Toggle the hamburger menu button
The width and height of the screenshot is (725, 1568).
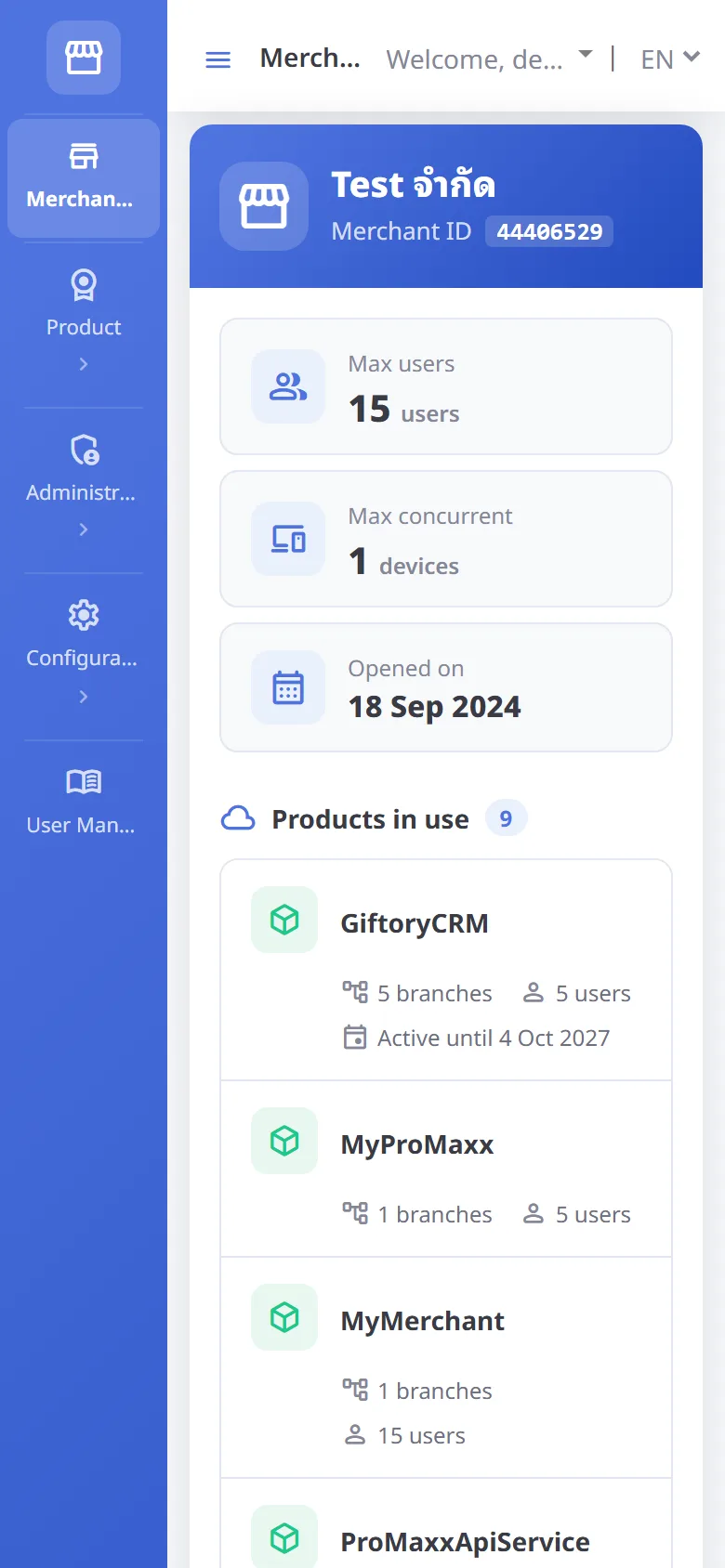click(x=217, y=60)
